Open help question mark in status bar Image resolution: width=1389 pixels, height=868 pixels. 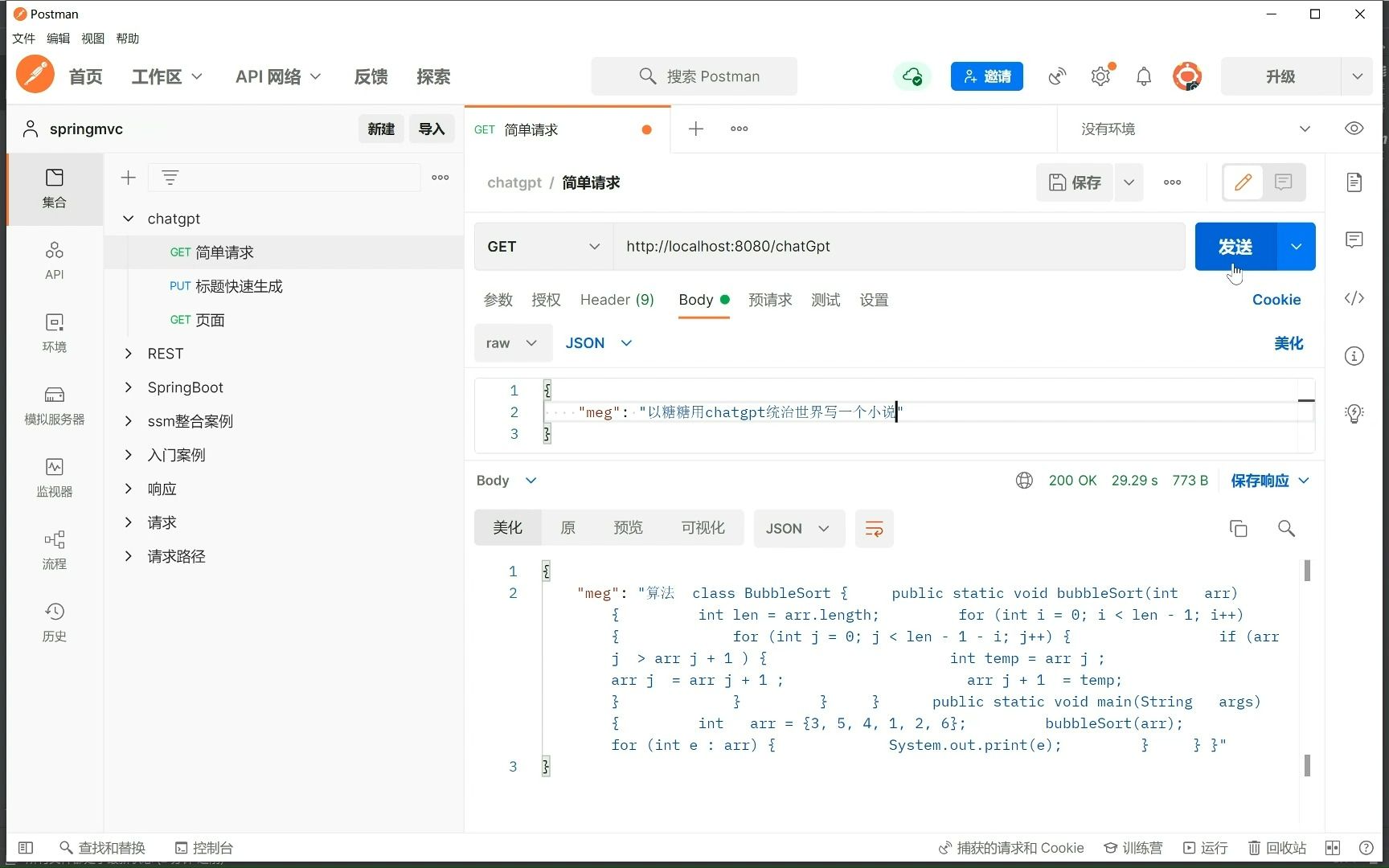click(1366, 848)
